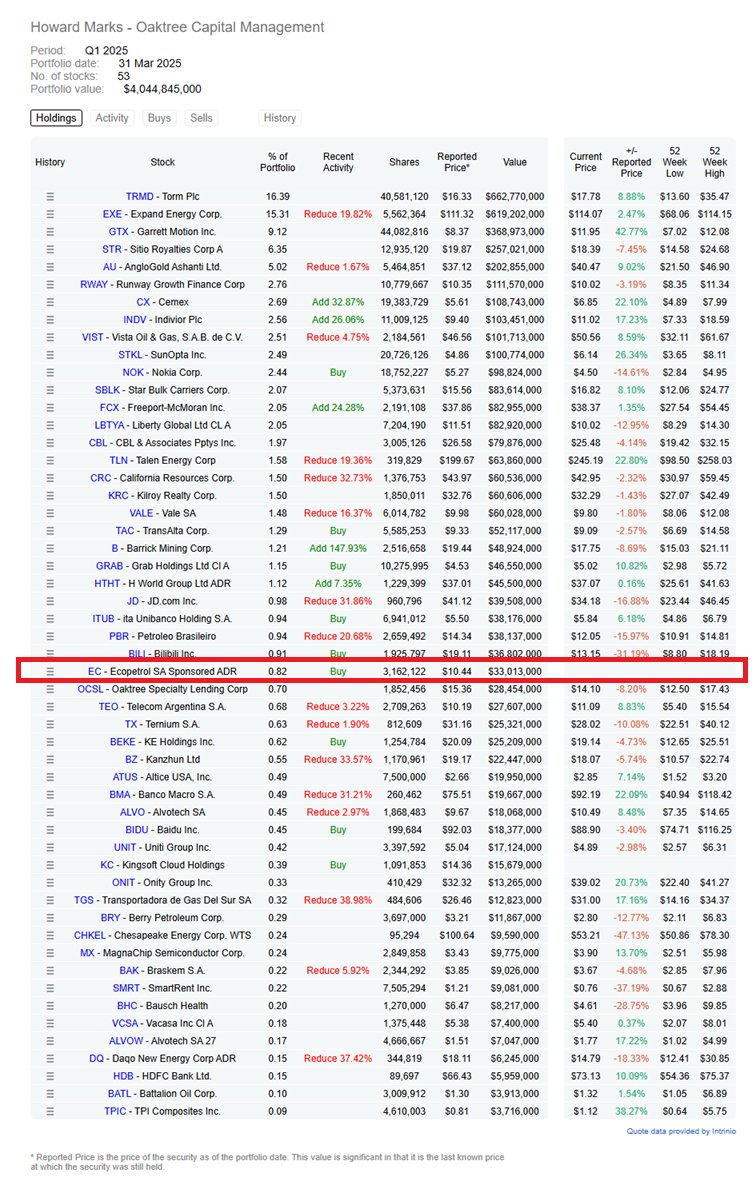Open the TPIC ticker link
Image resolution: width=756 pixels, height=1193 pixels.
tap(115, 1111)
